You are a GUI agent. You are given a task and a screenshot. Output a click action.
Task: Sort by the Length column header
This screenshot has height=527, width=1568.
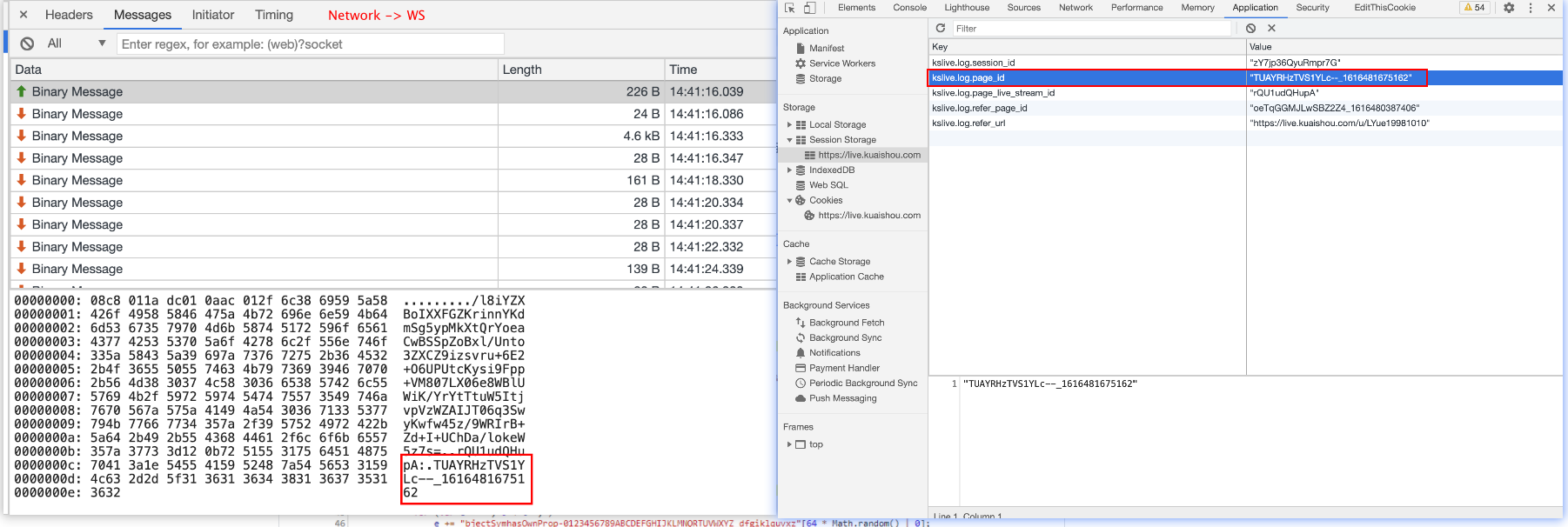point(580,70)
